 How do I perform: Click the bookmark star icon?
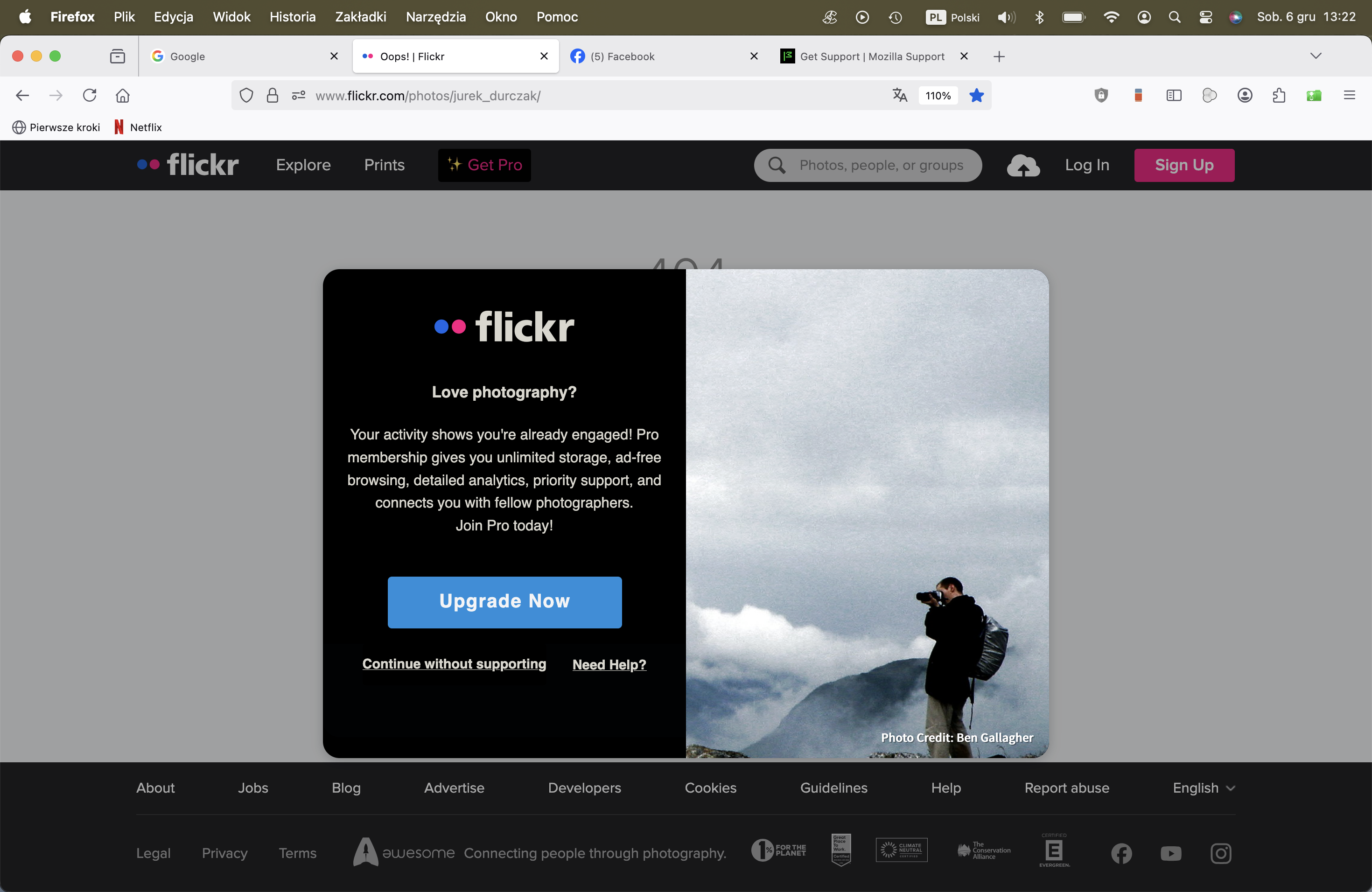coord(977,95)
